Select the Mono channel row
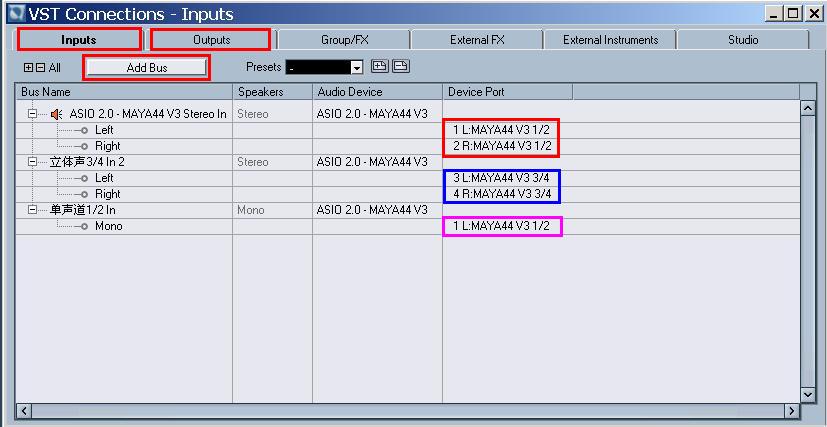Screen dimensions: 827x427 (x=109, y=226)
